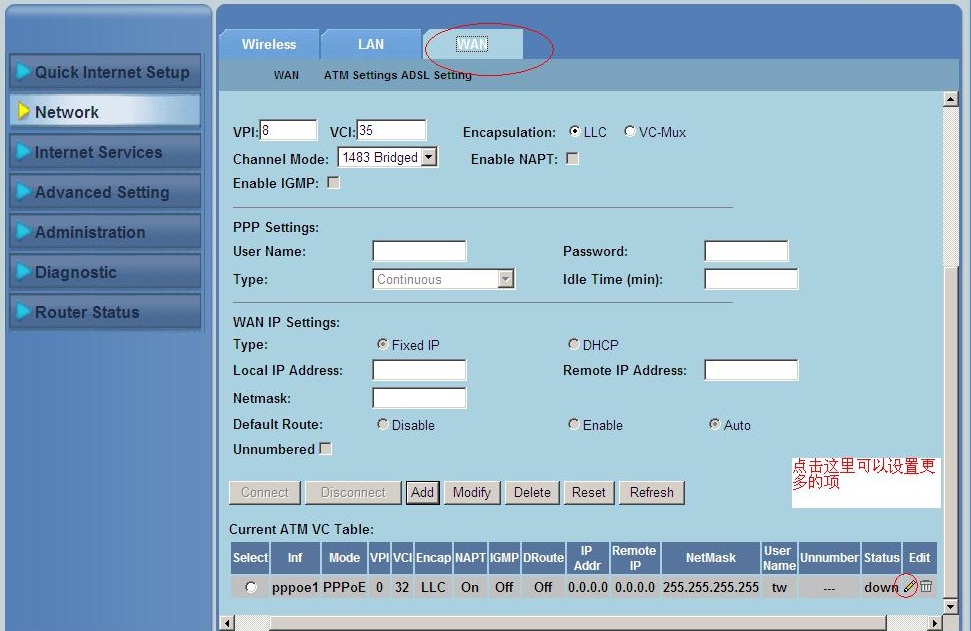Click the horizontal scrollbar thumb

tap(578, 622)
